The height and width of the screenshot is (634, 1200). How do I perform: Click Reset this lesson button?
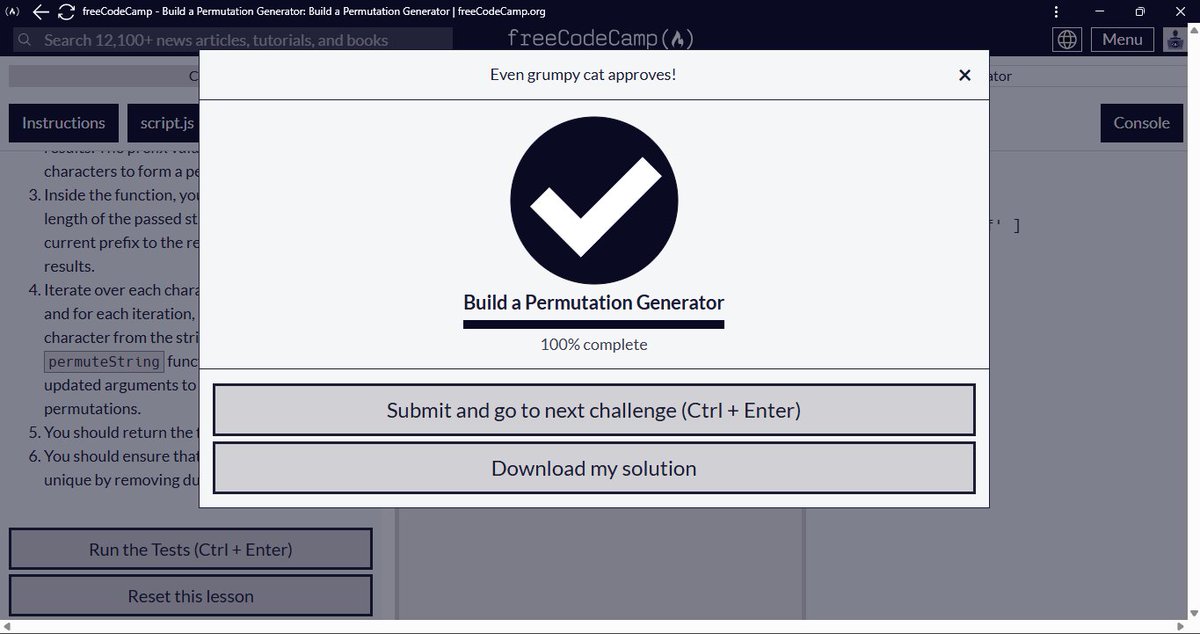[x=191, y=596]
